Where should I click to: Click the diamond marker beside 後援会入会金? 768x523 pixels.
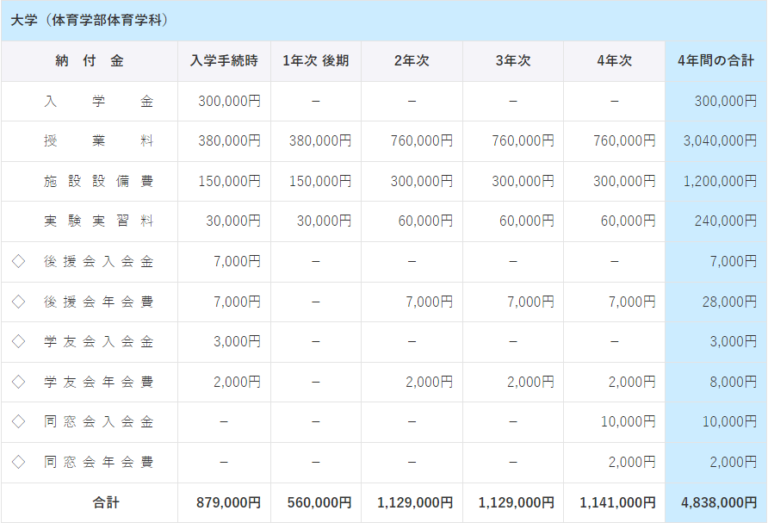(x=18, y=262)
